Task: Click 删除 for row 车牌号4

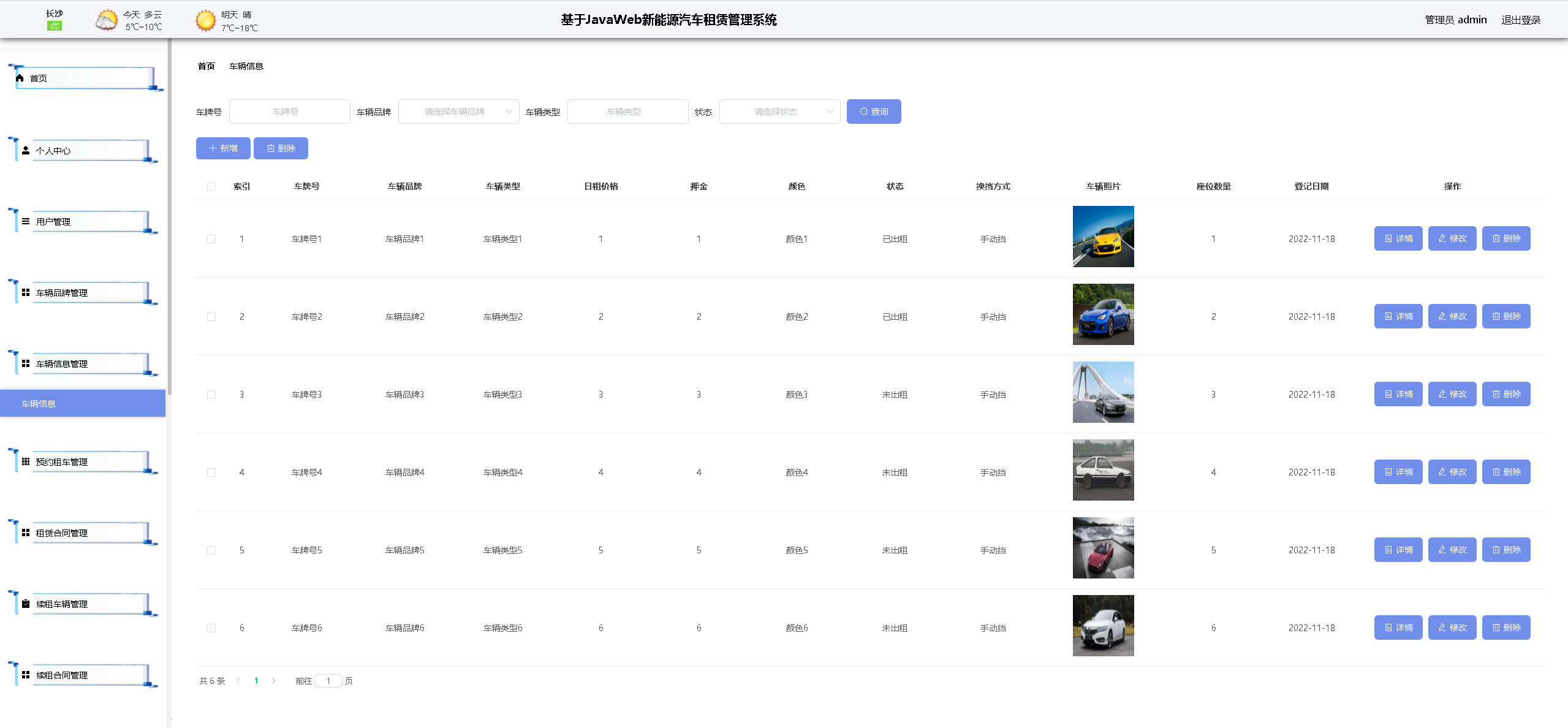Action: point(1506,472)
